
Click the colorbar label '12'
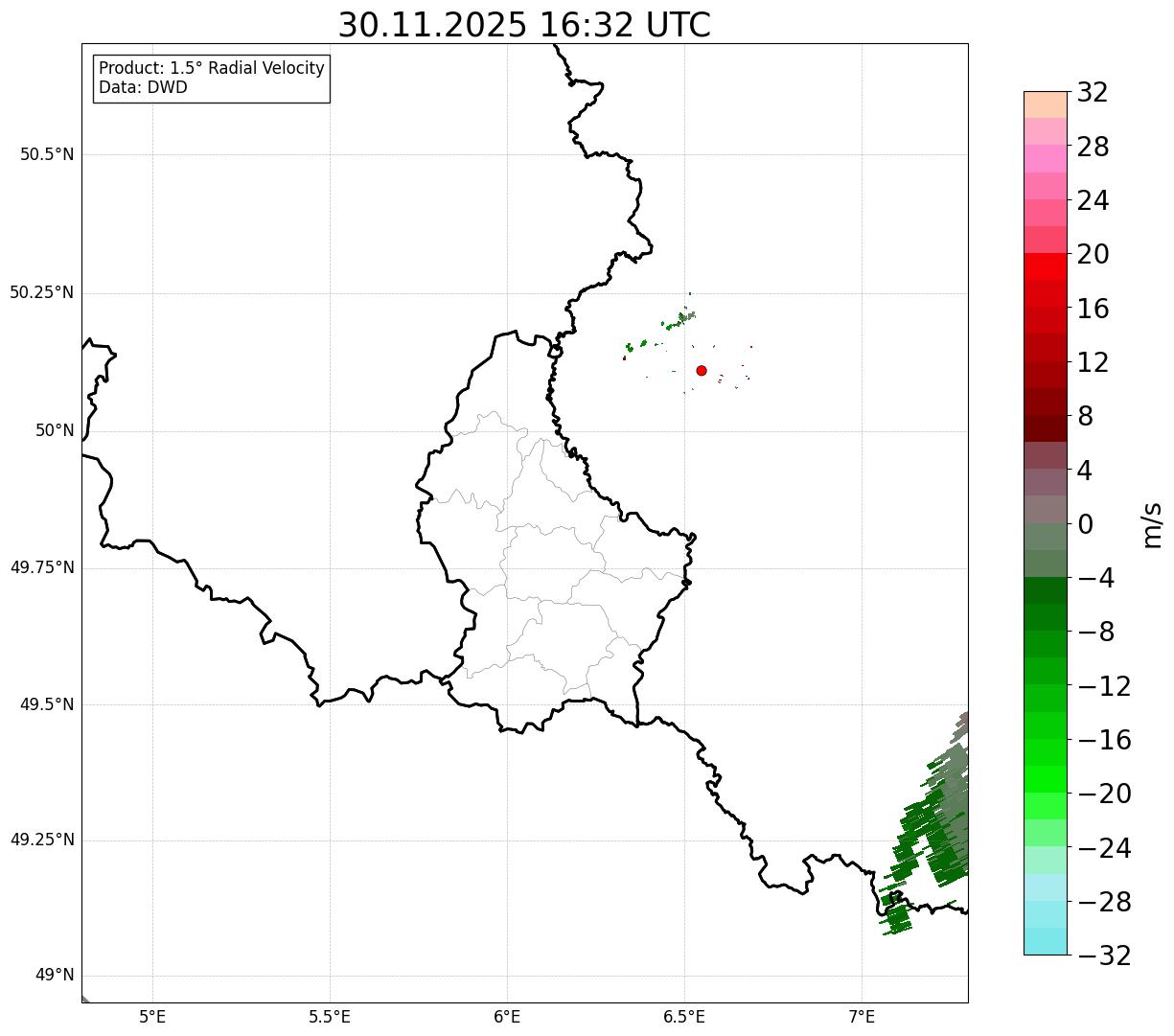pos(1093,362)
